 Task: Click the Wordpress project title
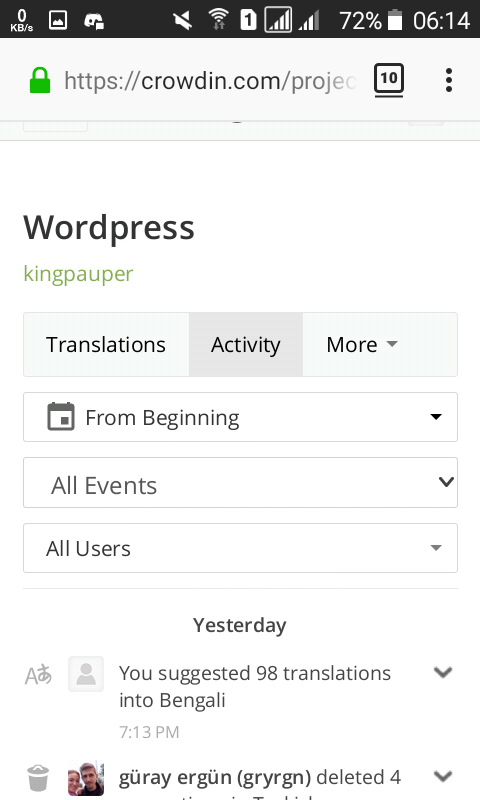point(109,228)
